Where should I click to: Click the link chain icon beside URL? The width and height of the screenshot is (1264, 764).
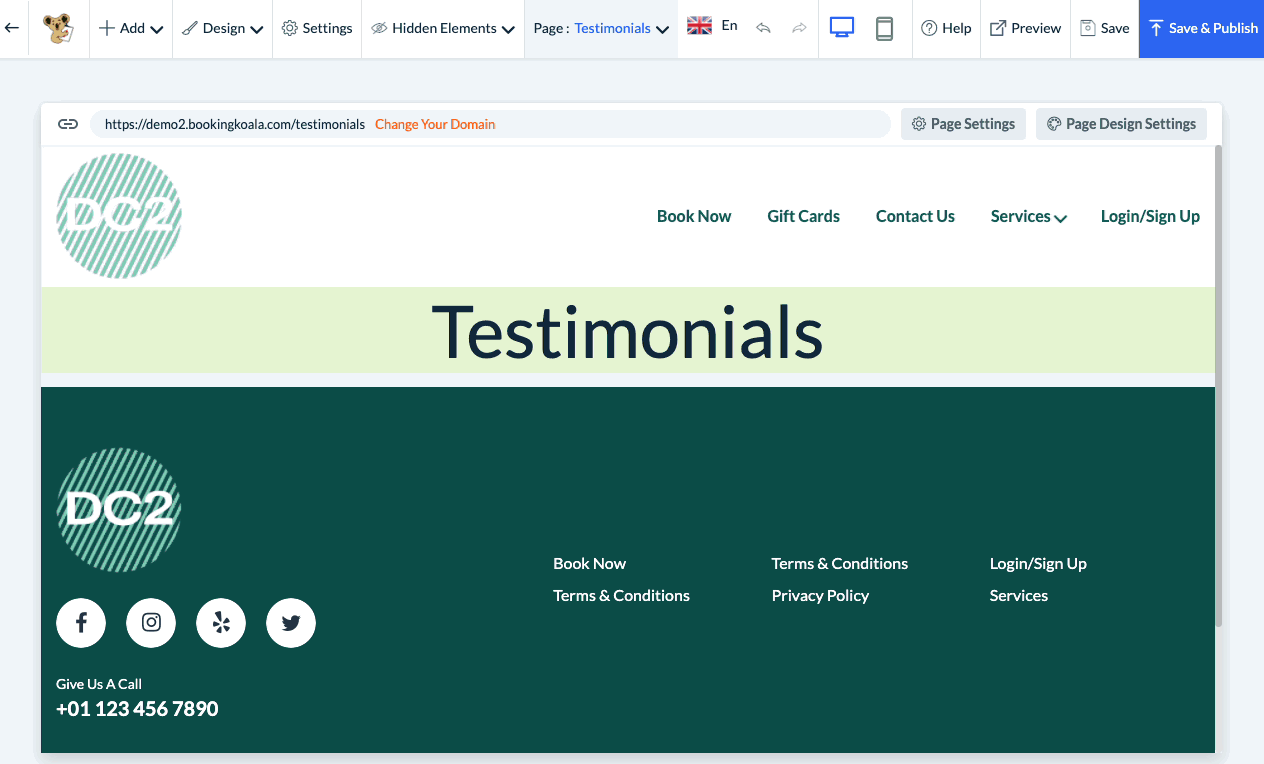pyautogui.click(x=68, y=124)
